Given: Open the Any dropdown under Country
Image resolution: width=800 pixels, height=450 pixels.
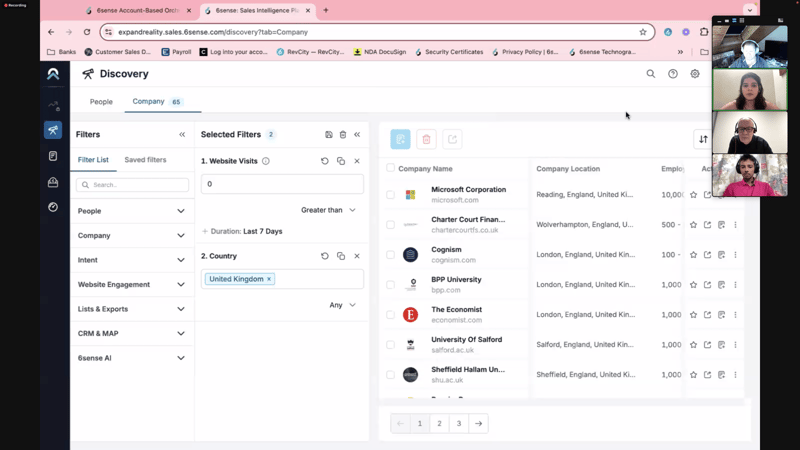Looking at the screenshot, I should coord(342,305).
